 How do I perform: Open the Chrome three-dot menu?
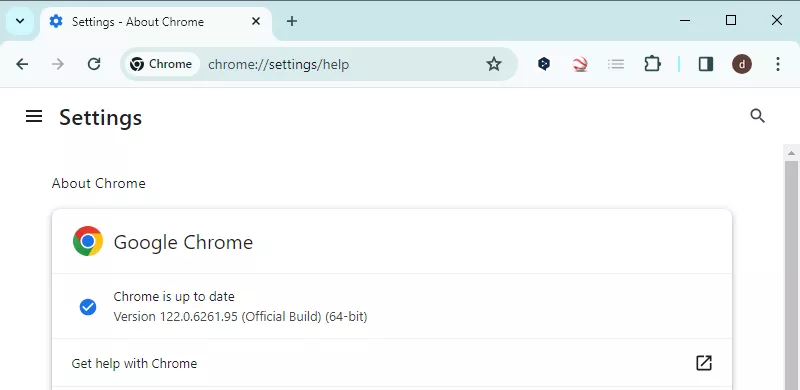[778, 64]
